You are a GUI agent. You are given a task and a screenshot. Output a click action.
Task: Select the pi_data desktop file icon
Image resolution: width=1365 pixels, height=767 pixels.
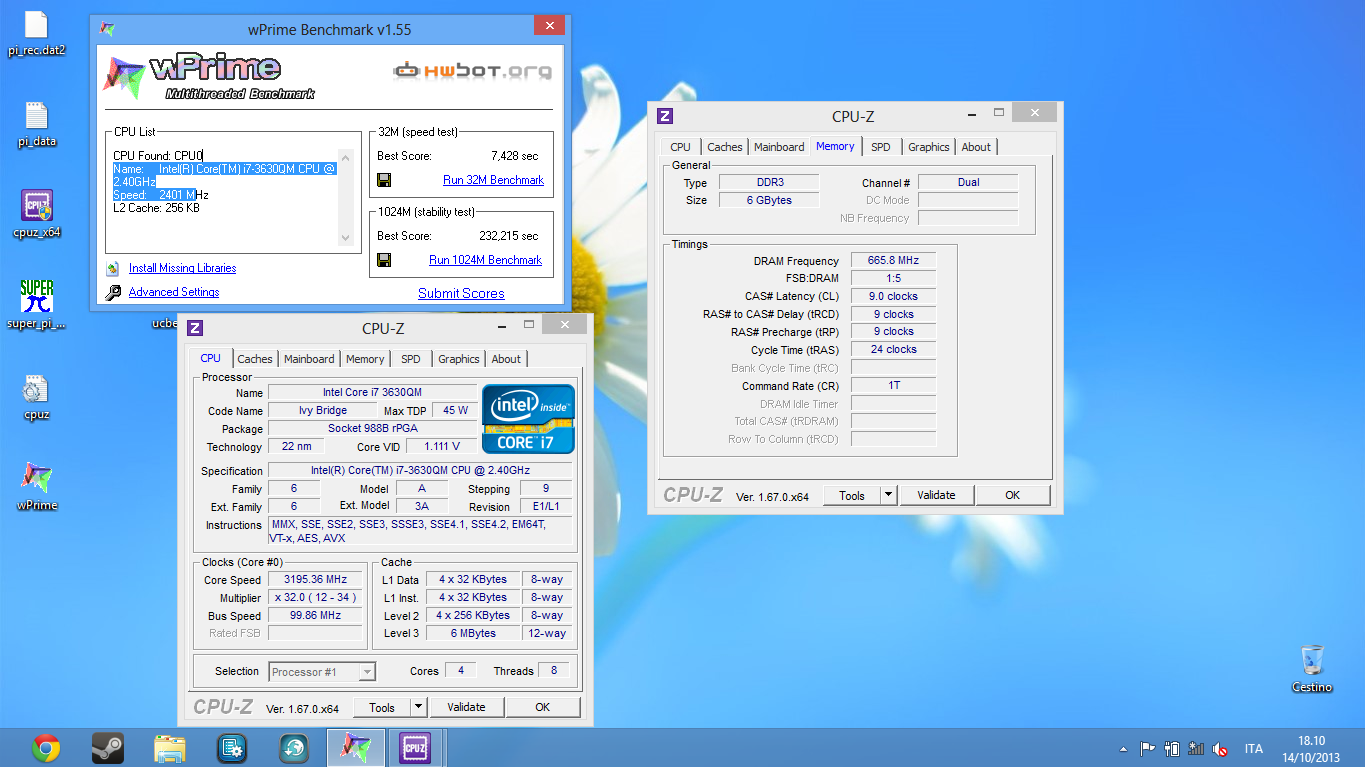[x=36, y=115]
